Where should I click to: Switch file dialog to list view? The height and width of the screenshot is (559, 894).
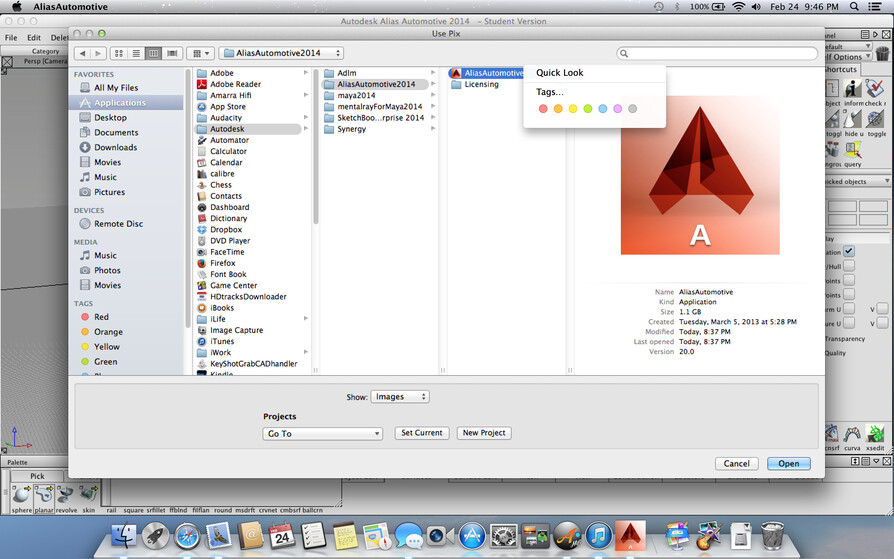coord(136,53)
